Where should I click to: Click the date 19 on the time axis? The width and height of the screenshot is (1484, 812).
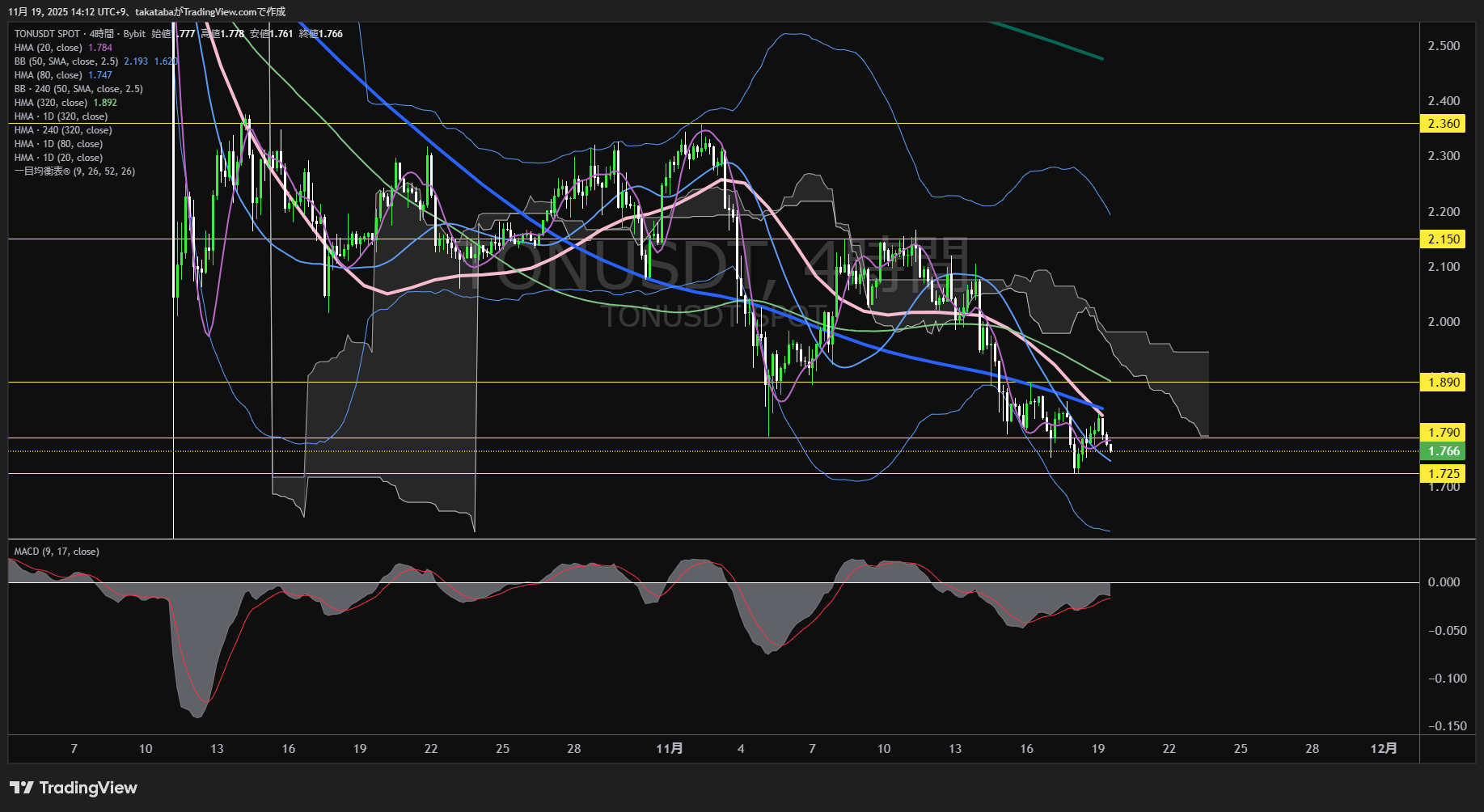pyautogui.click(x=1097, y=749)
